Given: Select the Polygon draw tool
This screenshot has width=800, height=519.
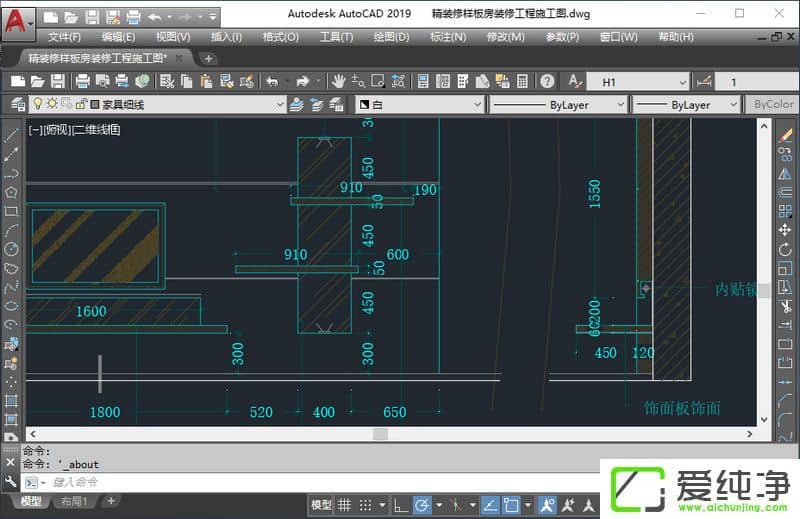Looking at the screenshot, I should (x=11, y=192).
